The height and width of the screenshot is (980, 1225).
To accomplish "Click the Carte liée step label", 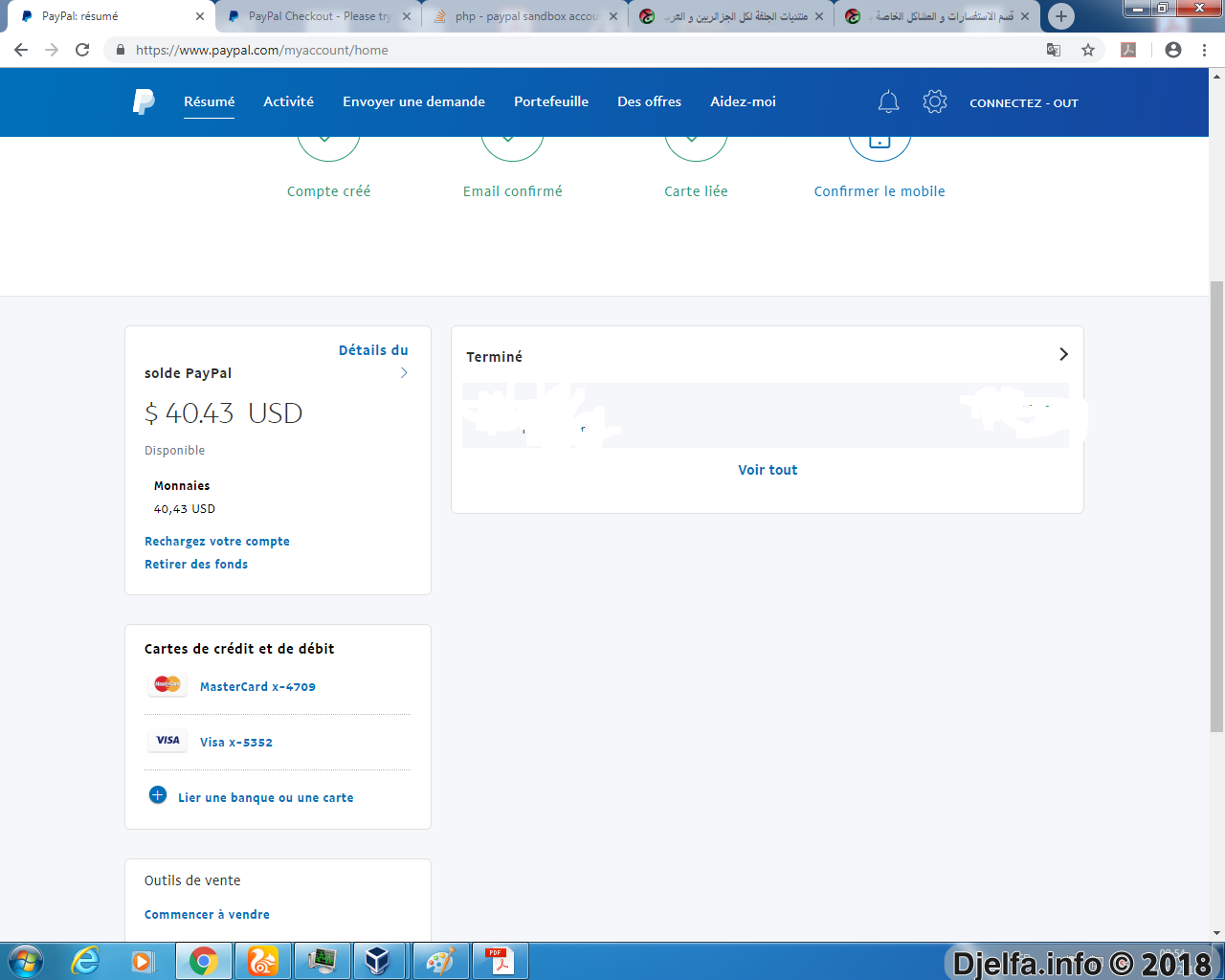I will click(697, 191).
